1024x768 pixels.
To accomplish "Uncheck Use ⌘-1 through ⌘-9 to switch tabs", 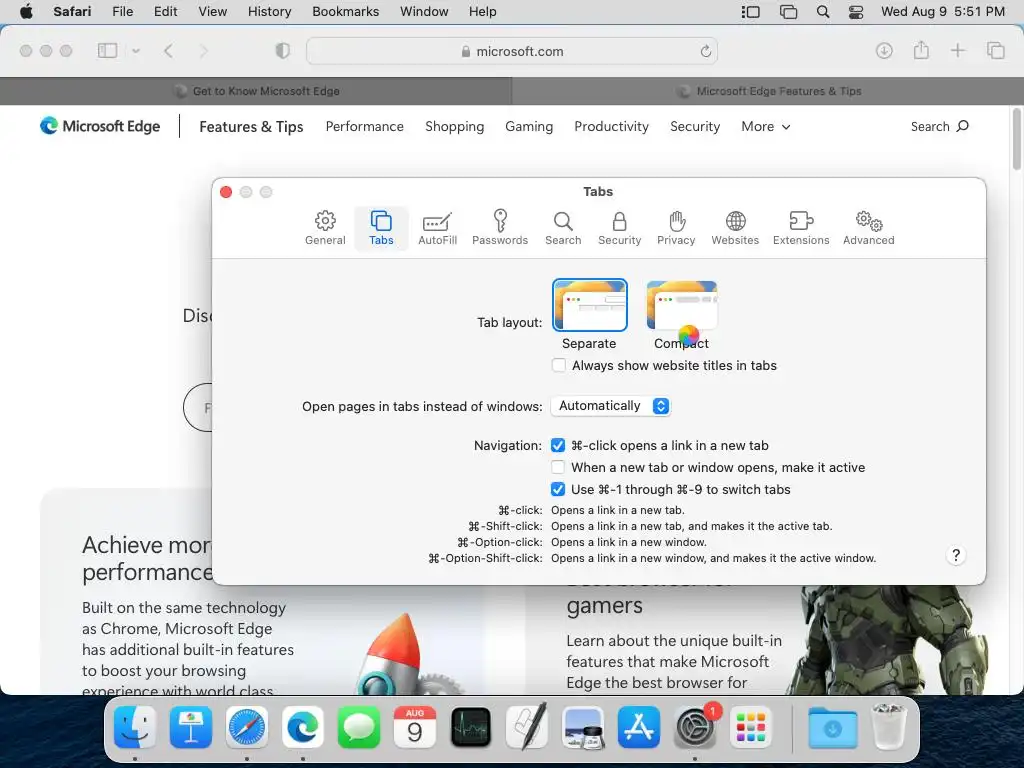I will (558, 489).
